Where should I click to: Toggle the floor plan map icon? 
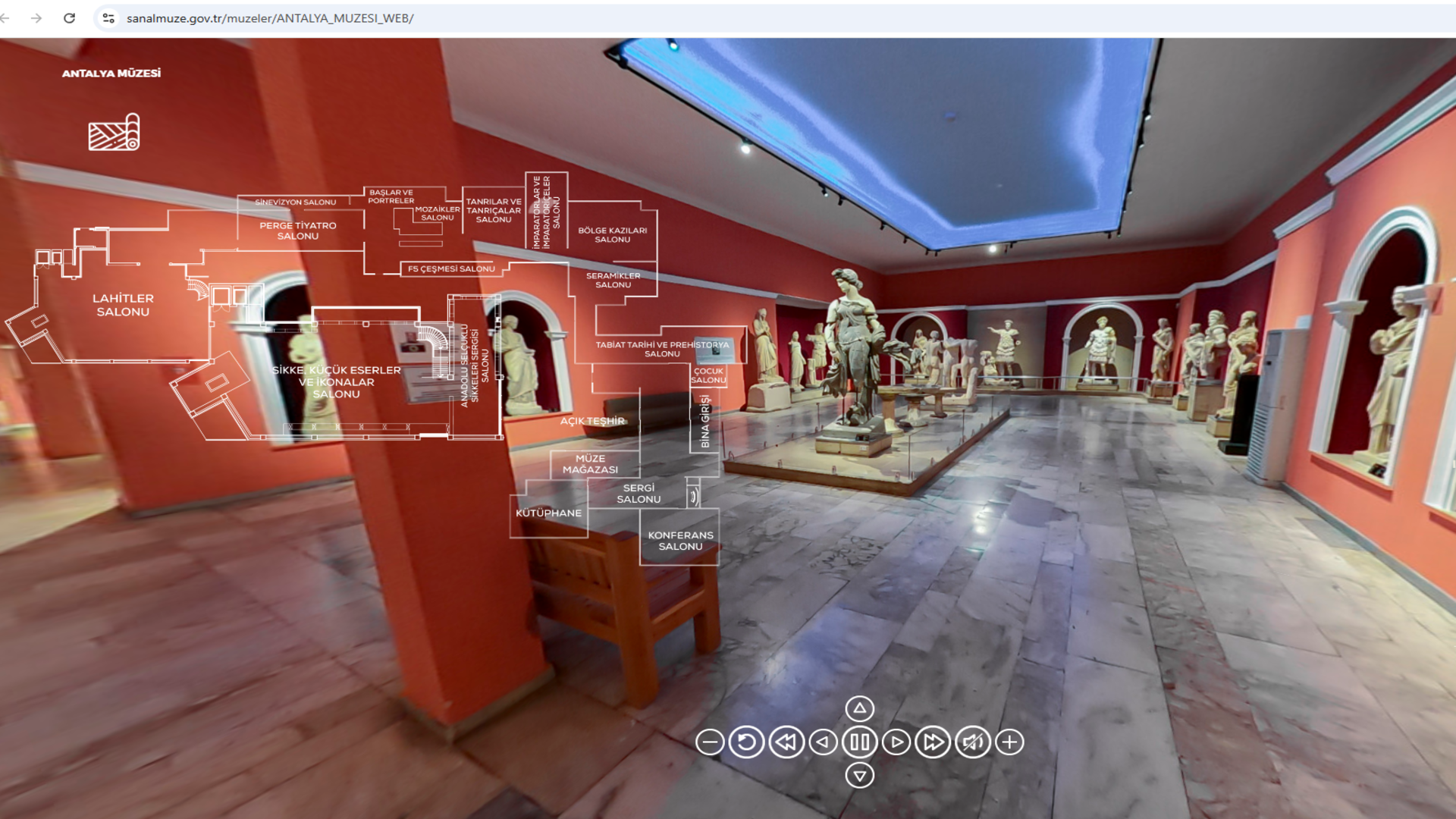click(115, 133)
